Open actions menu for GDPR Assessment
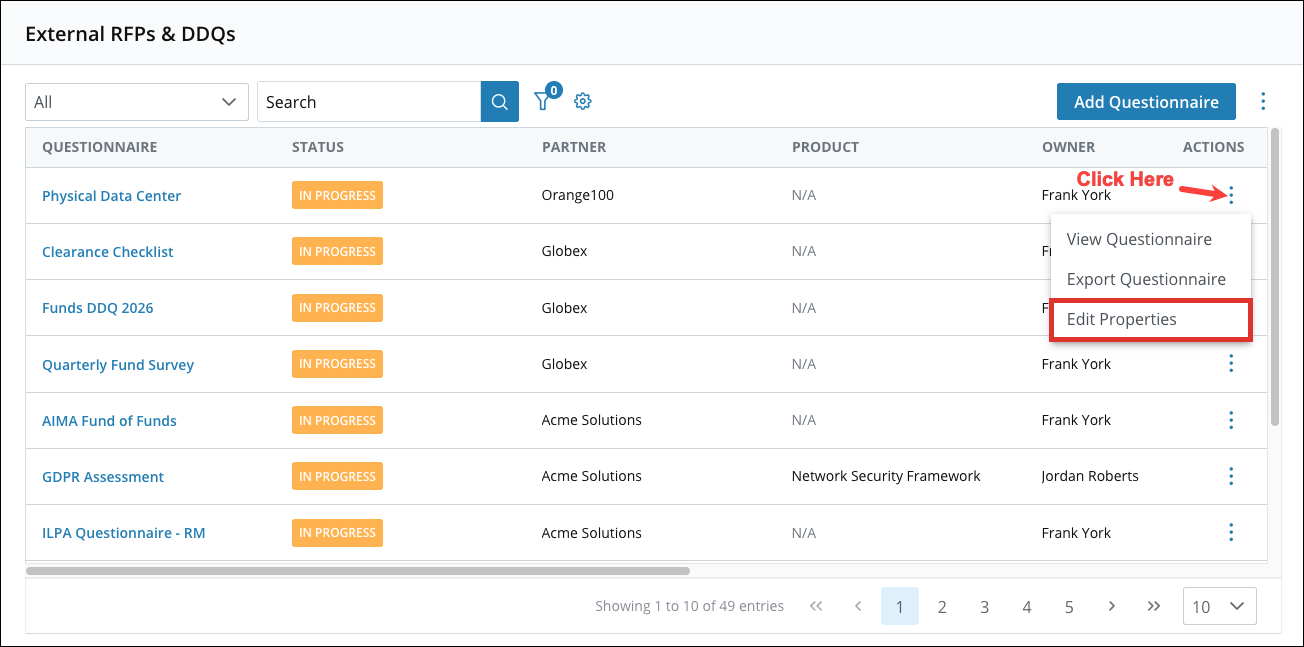1304x647 pixels. tap(1231, 476)
